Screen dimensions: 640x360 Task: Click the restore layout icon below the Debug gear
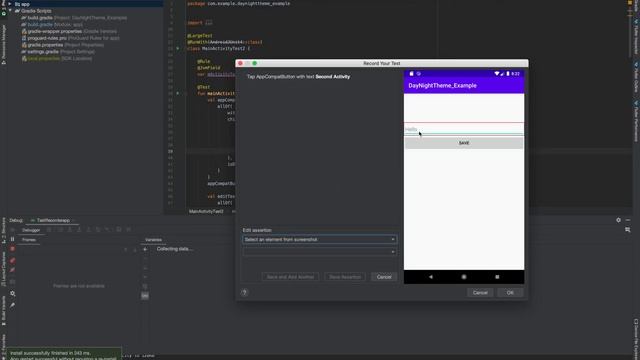(628, 230)
